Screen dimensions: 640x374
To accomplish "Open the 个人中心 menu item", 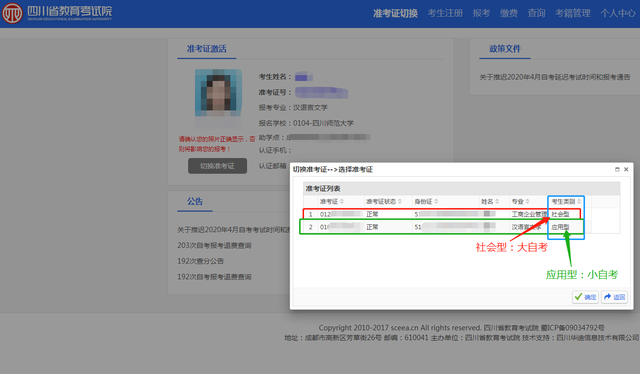I will 618,13.
